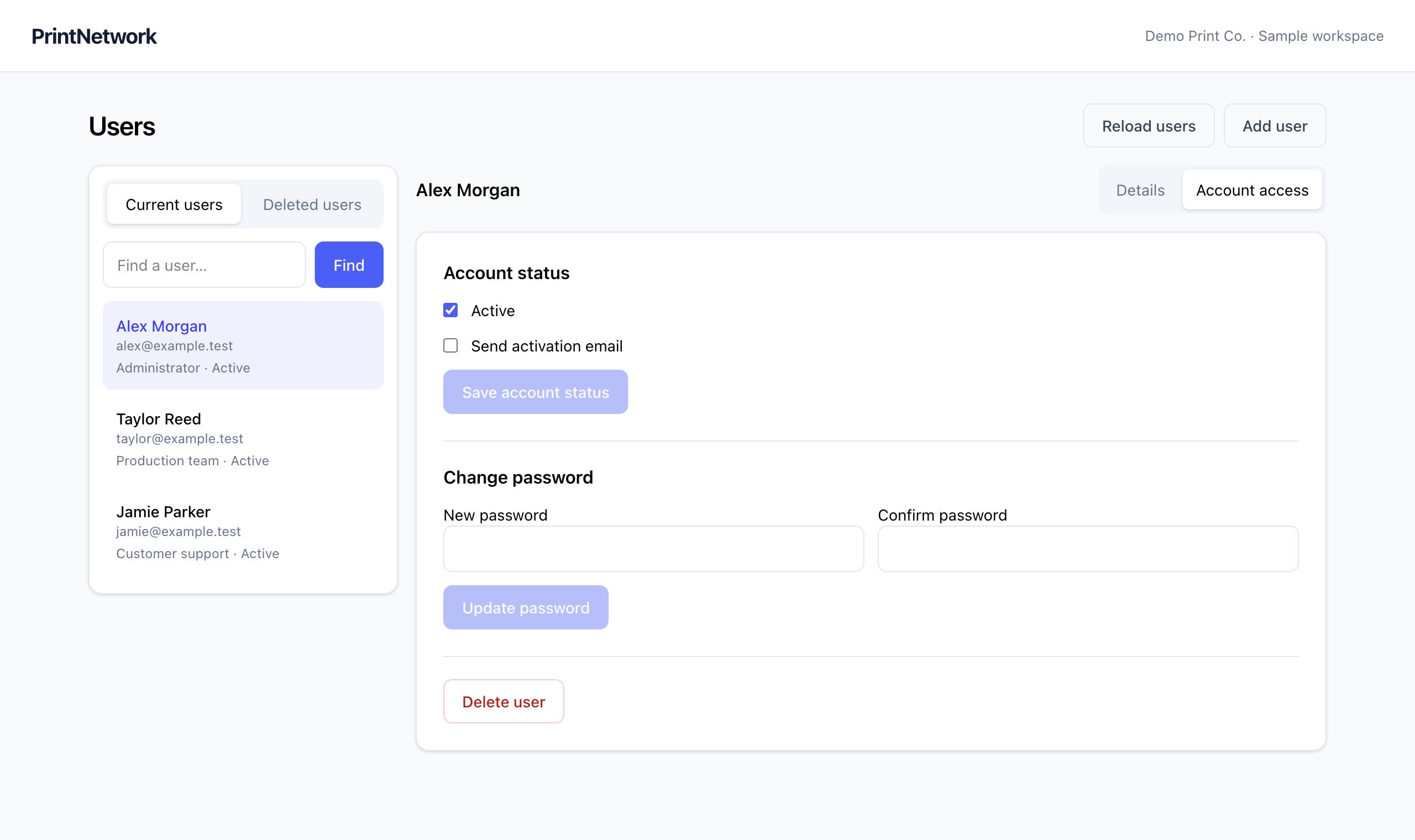The height and width of the screenshot is (840, 1415).
Task: Focus the Find a user search field
Action: coord(205,265)
